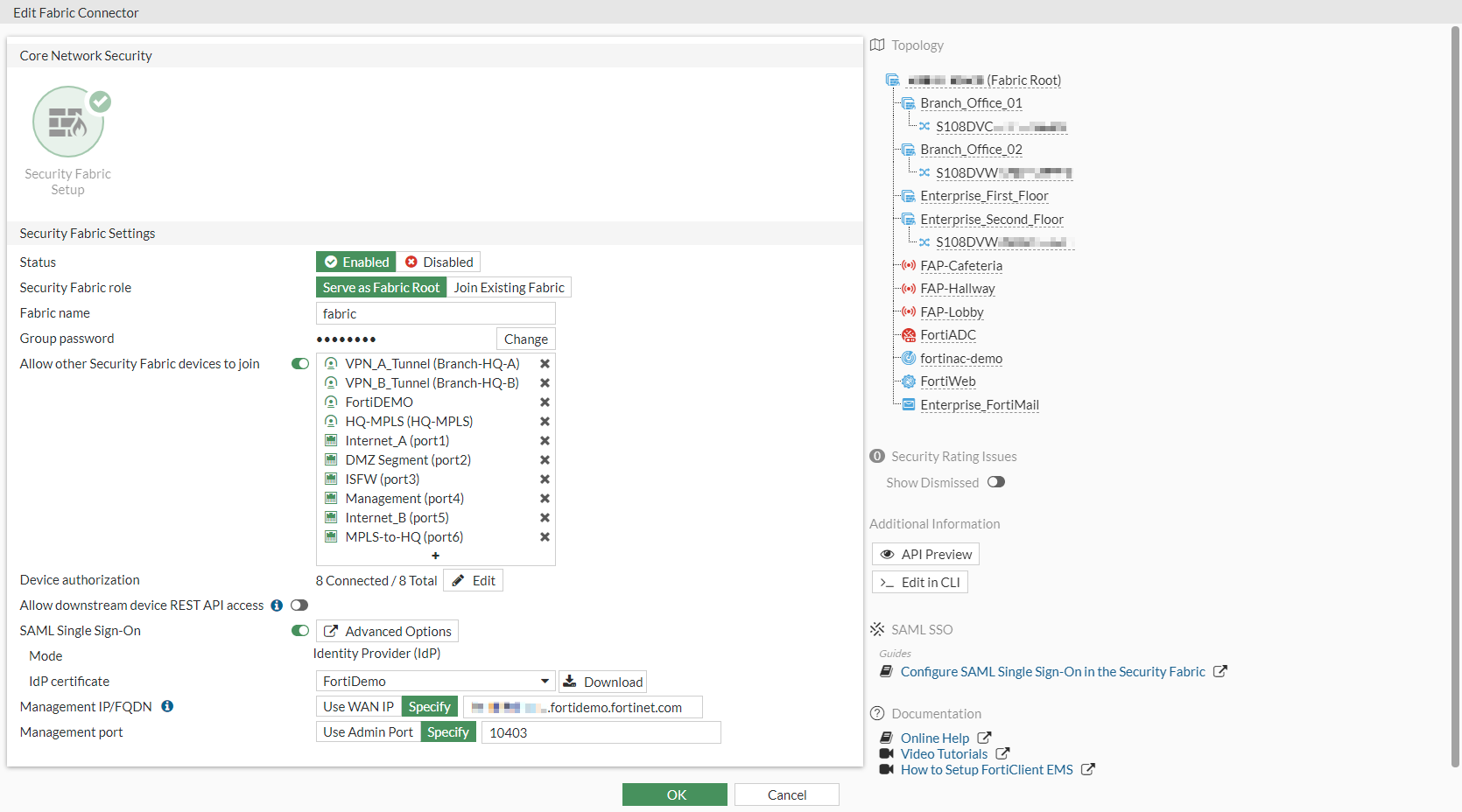Remove HQ-MPLS (HQ-MPLS) interface entry
1462x812 pixels.
pos(545,422)
